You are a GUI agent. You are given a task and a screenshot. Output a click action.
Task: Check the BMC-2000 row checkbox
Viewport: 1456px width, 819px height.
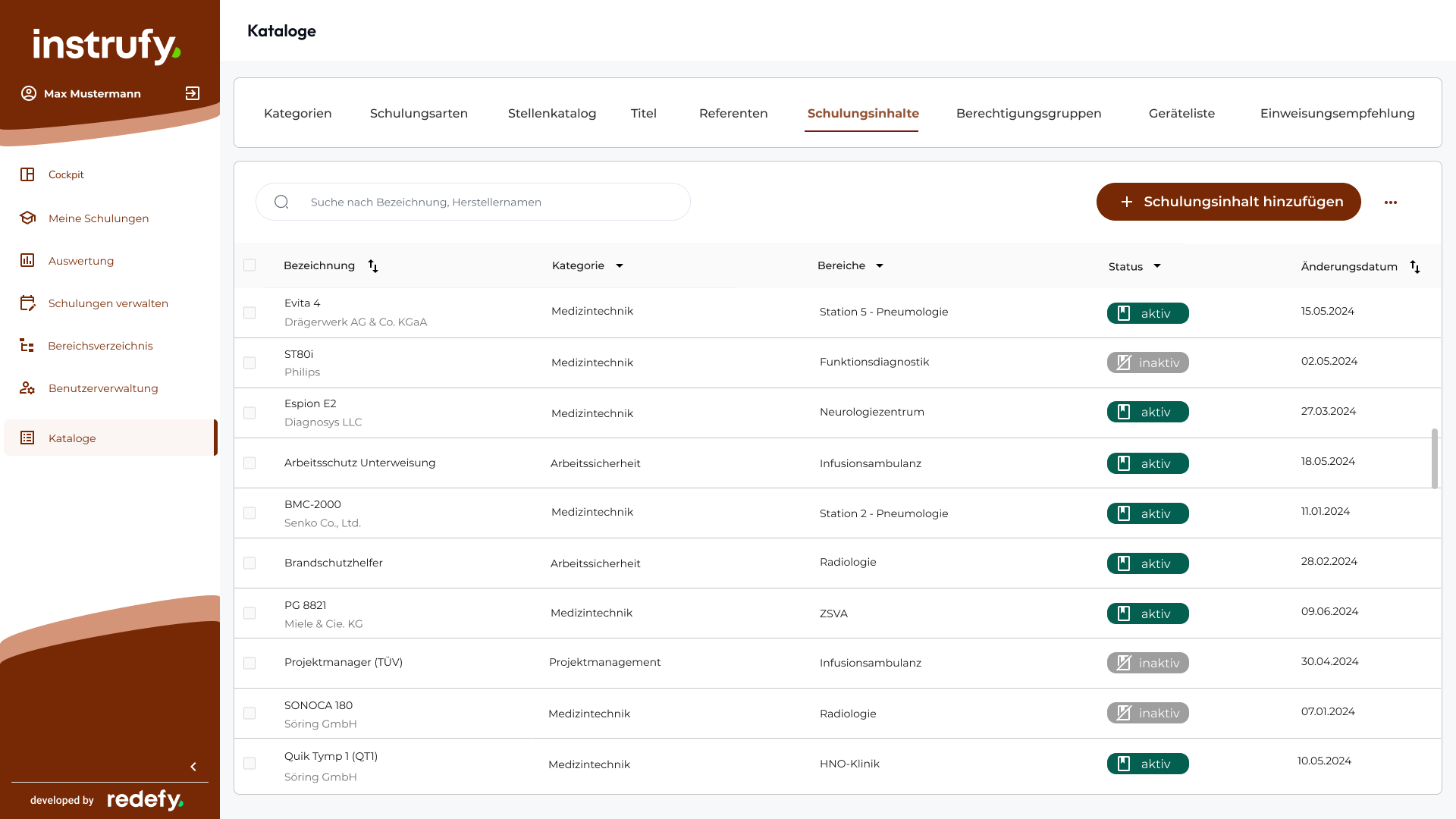click(x=249, y=513)
